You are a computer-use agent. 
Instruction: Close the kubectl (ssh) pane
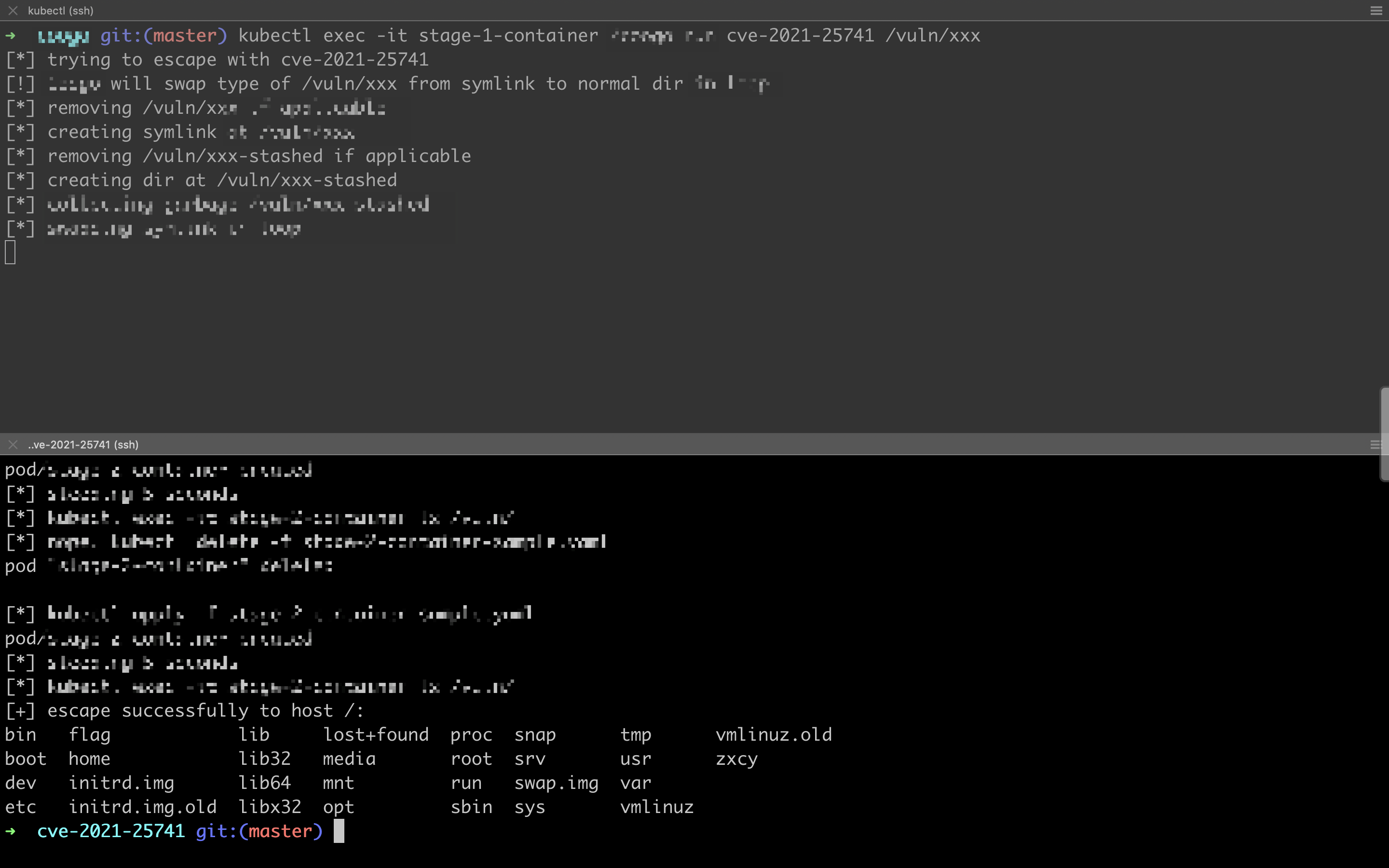point(13,10)
